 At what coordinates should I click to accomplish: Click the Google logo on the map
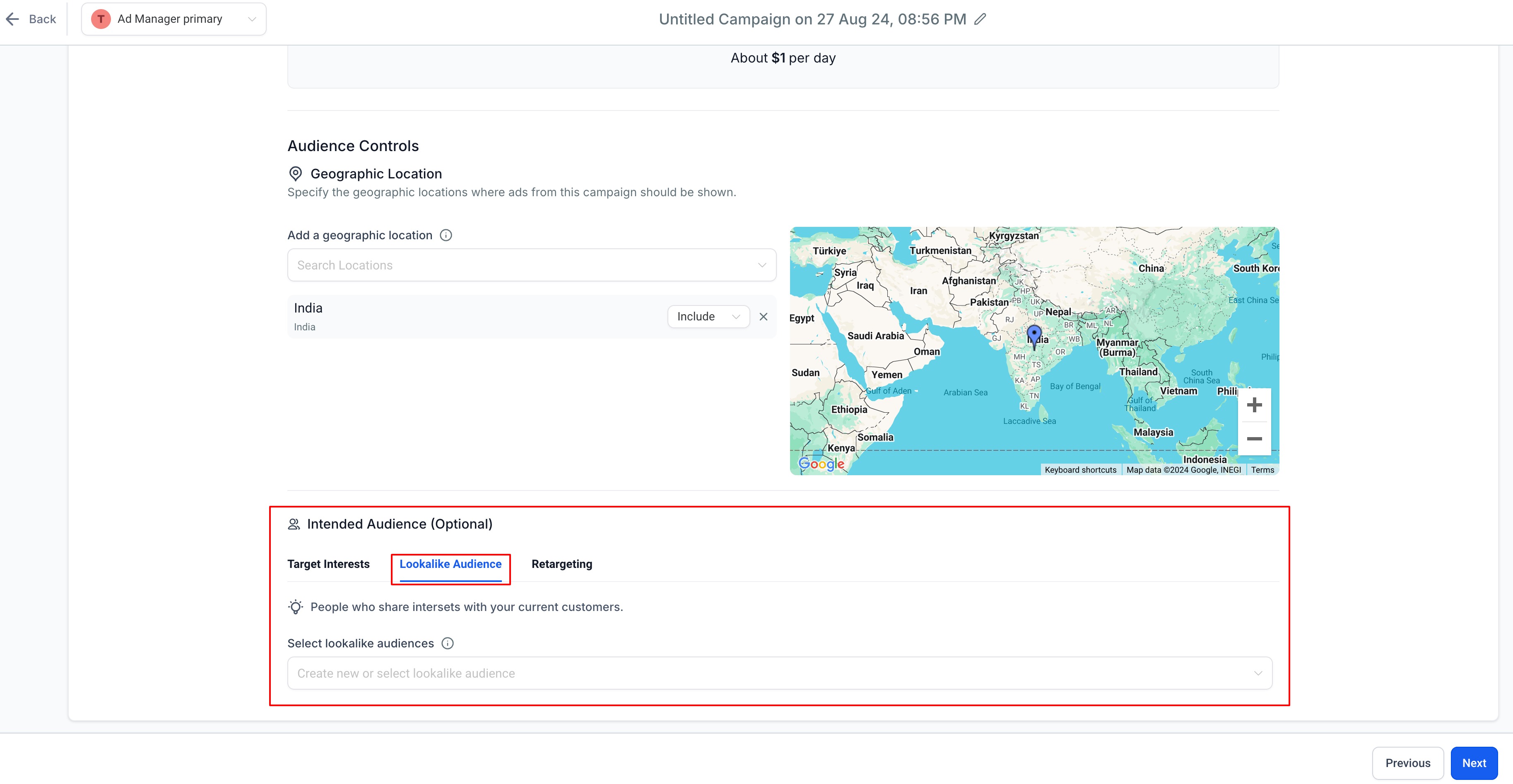click(x=821, y=463)
